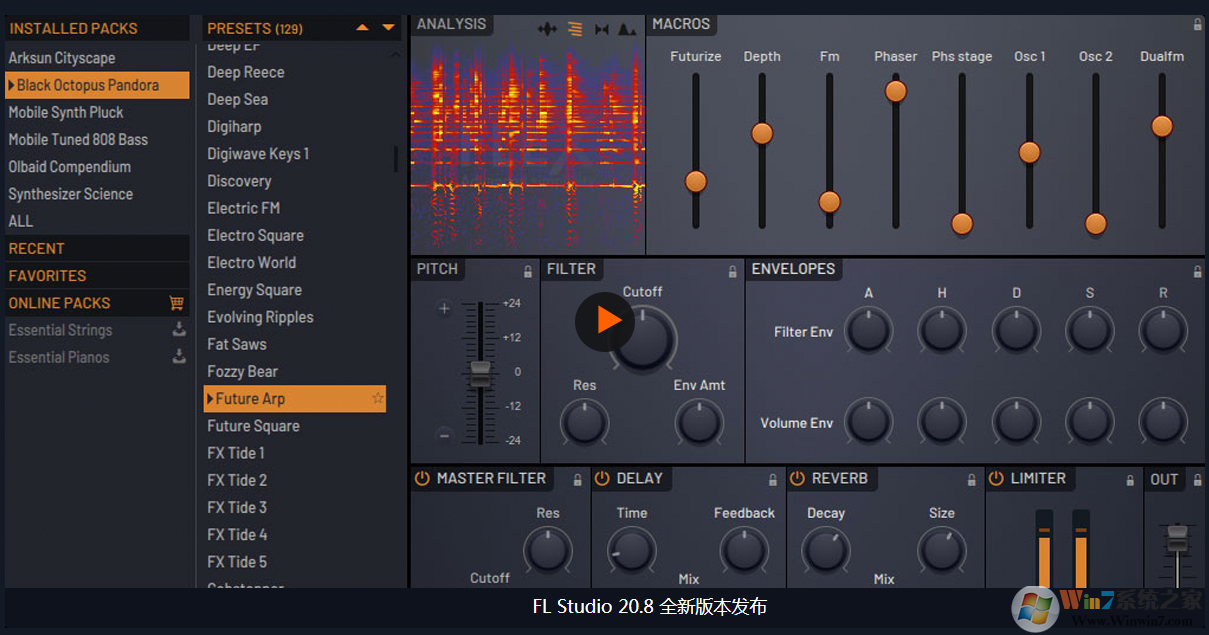The height and width of the screenshot is (635, 1209).
Task: Lock the Macros panel
Action: tap(1197, 25)
